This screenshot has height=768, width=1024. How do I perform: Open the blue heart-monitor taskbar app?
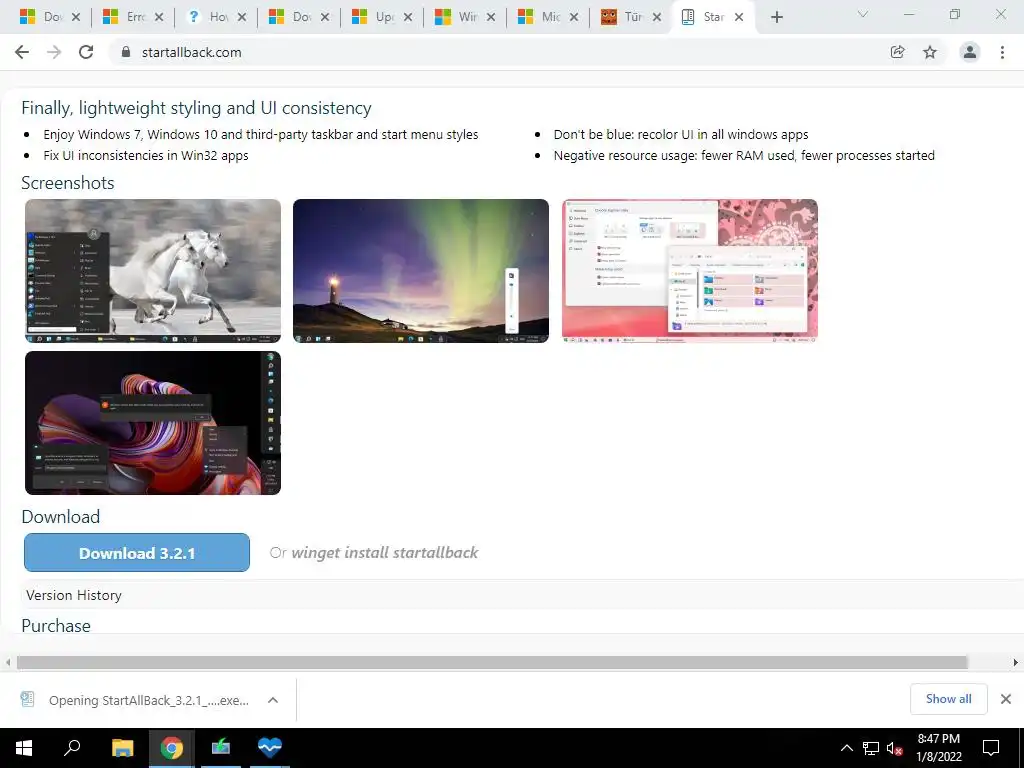[270, 747]
